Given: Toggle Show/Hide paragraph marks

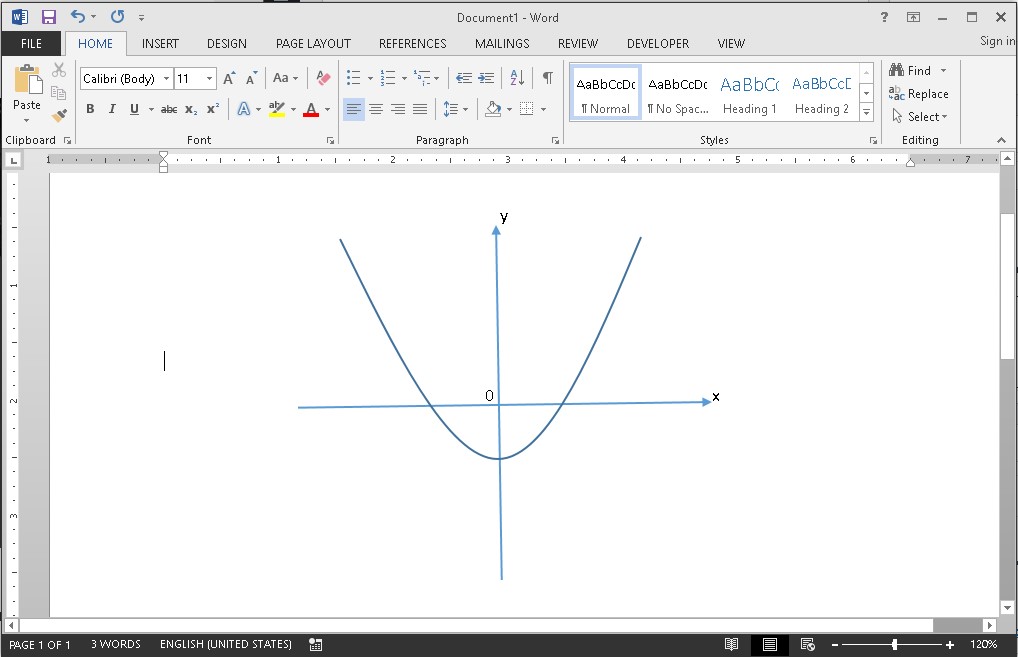Looking at the screenshot, I should click(x=547, y=78).
